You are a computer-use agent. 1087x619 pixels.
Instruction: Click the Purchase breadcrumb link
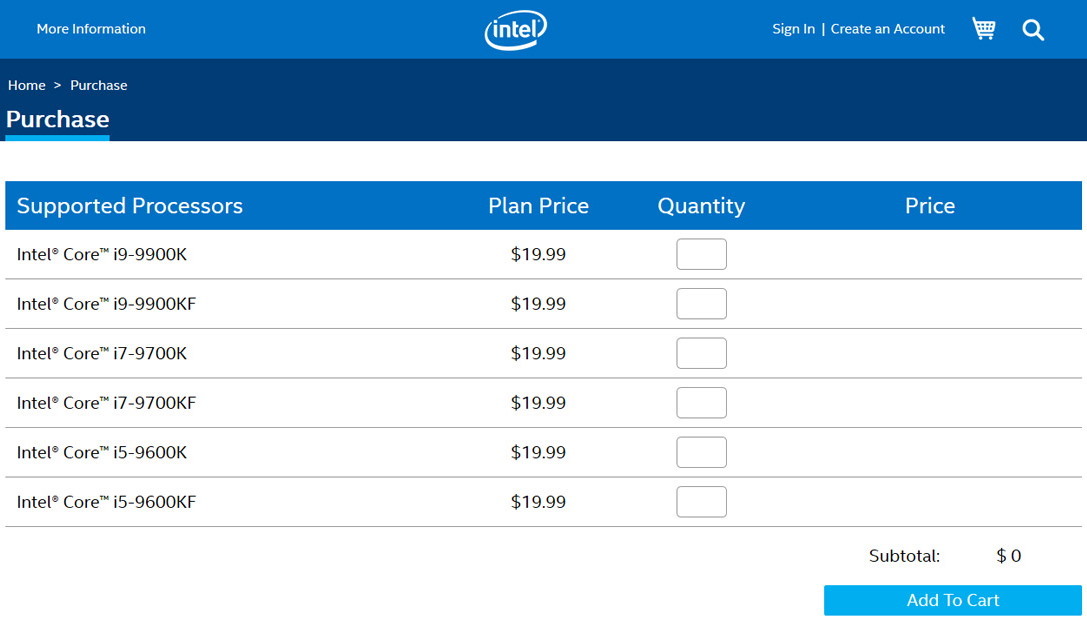pos(99,85)
